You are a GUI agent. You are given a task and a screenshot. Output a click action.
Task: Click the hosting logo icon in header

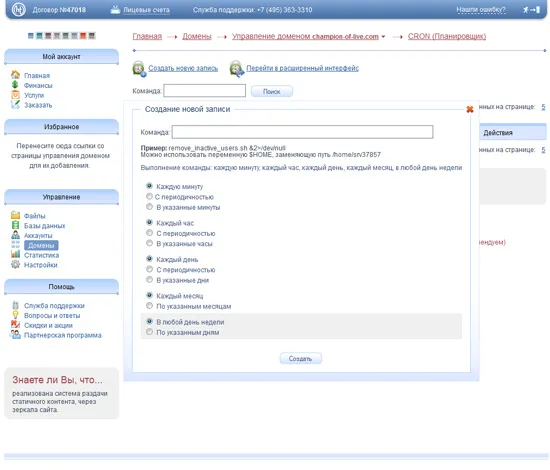19,9
